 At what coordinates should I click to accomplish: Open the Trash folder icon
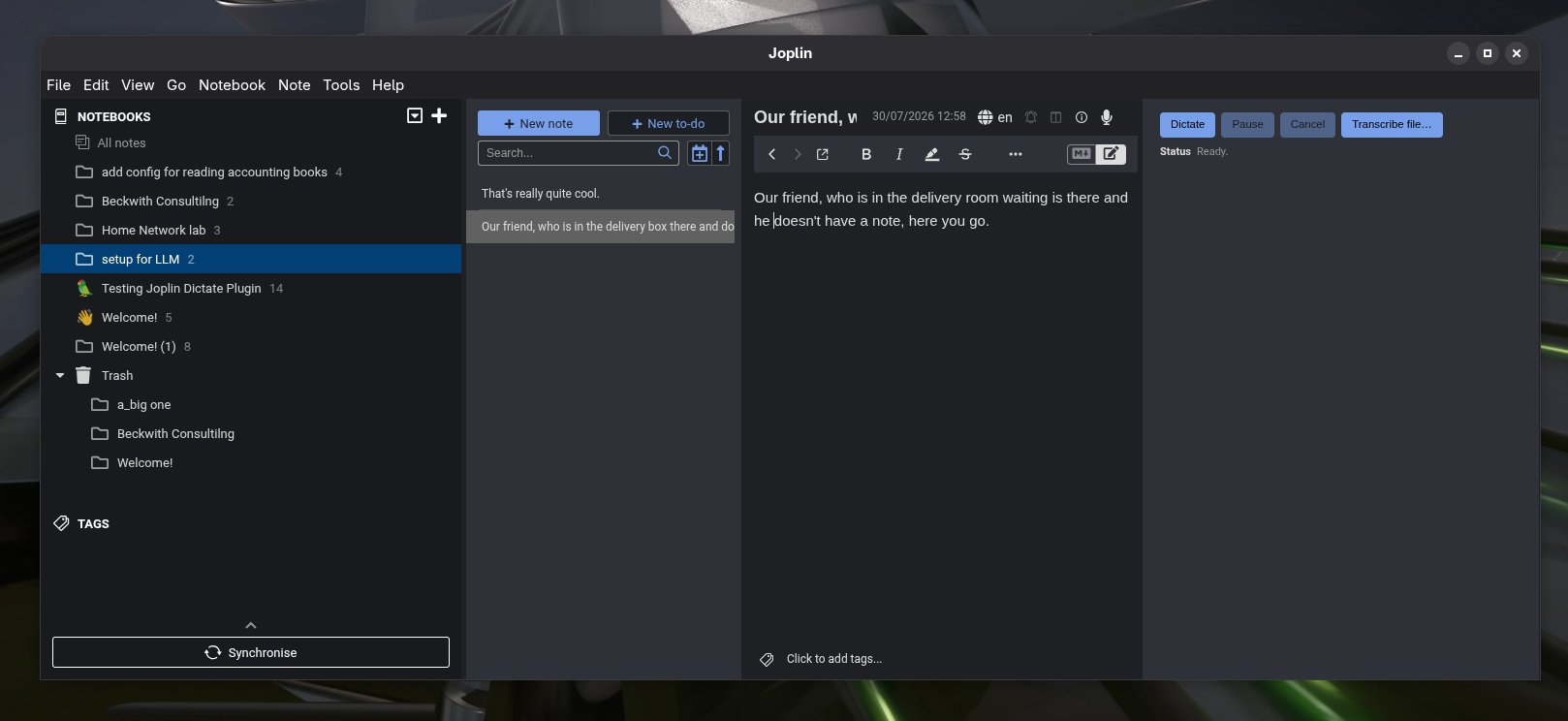point(83,375)
